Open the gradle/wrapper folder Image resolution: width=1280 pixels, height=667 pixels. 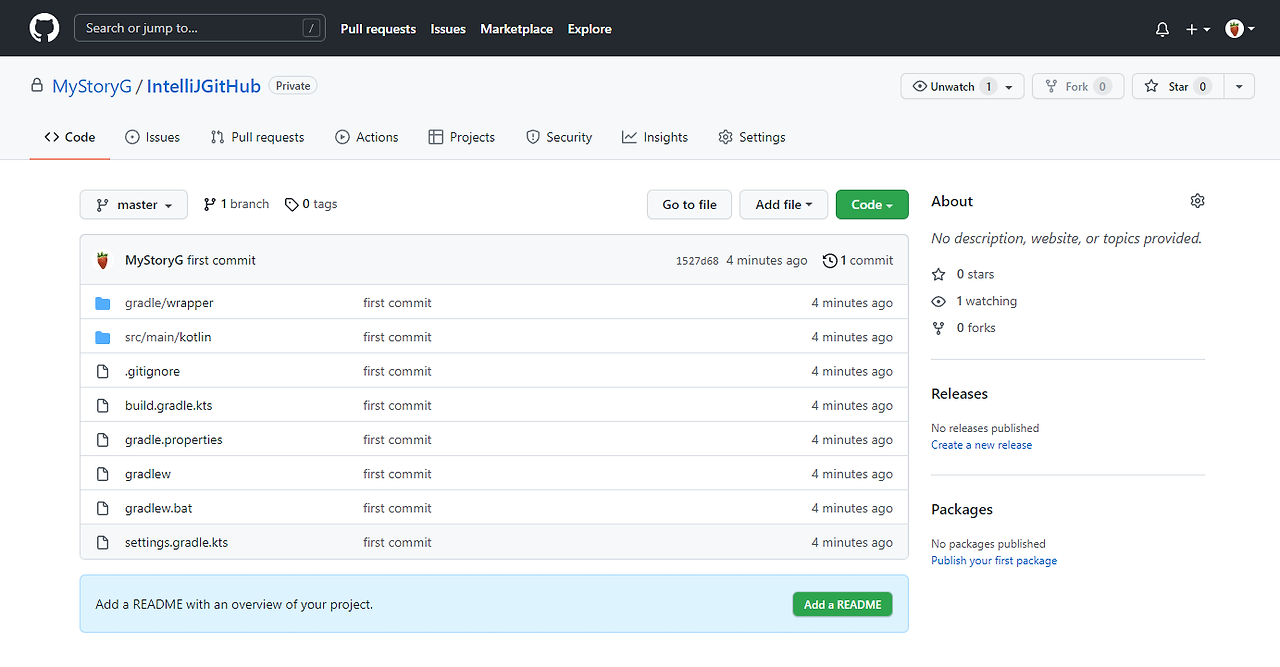coord(169,303)
